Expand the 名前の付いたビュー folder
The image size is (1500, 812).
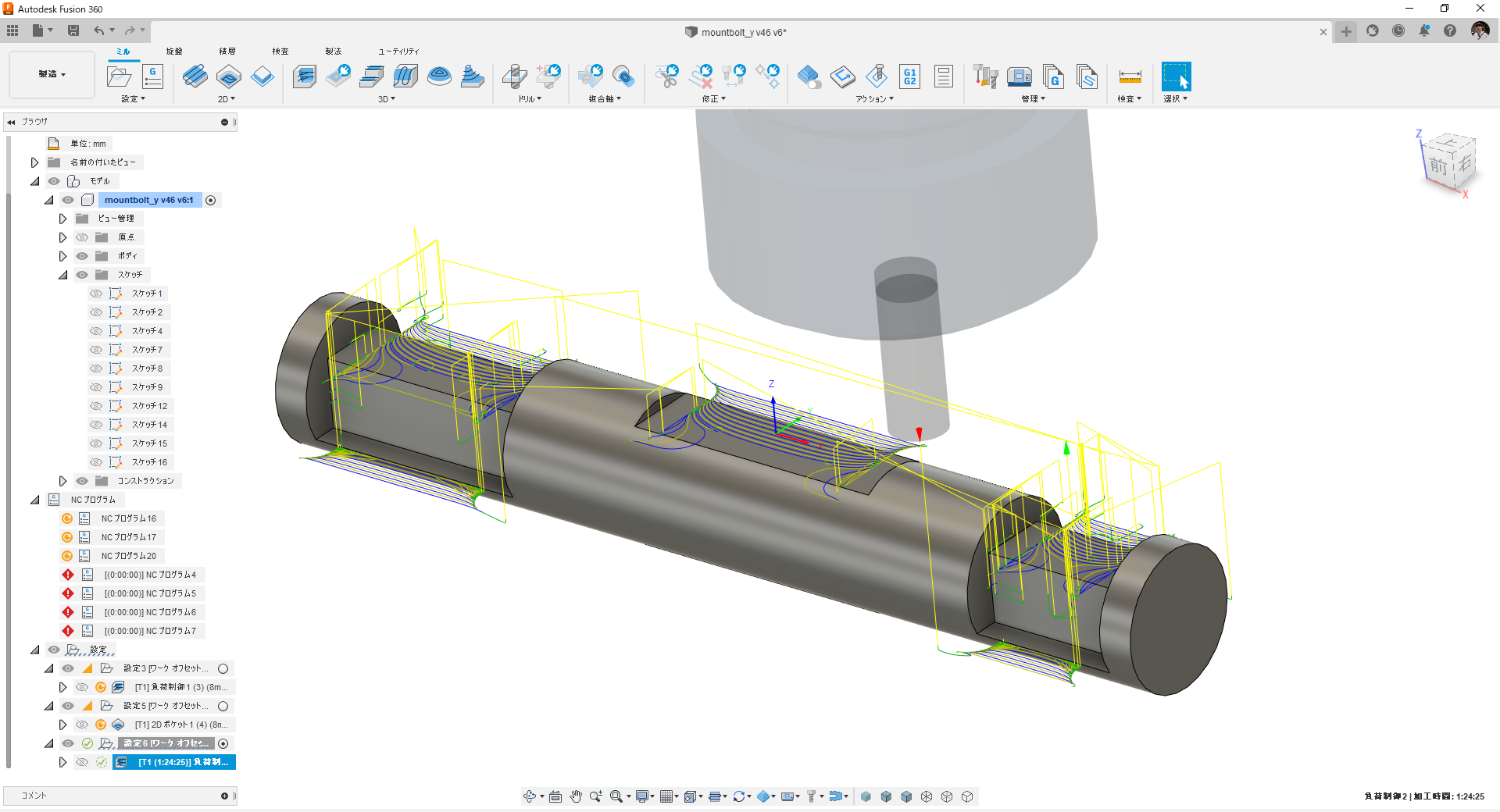[x=34, y=162]
